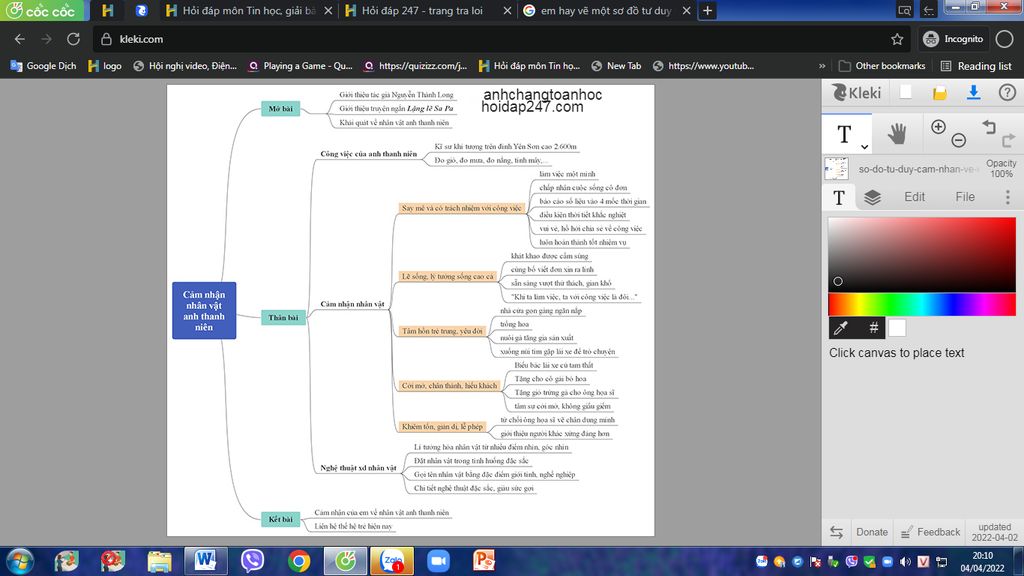Switch to the Text settings tab
Image resolution: width=1024 pixels, height=576 pixels.
point(839,197)
